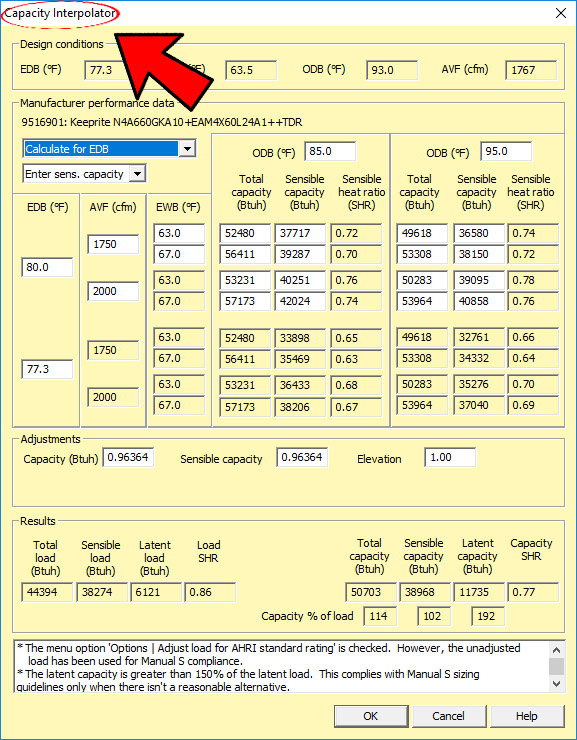The image size is (577, 740).
Task: Click the SHR cell showing 0.78
Action: click(533, 280)
